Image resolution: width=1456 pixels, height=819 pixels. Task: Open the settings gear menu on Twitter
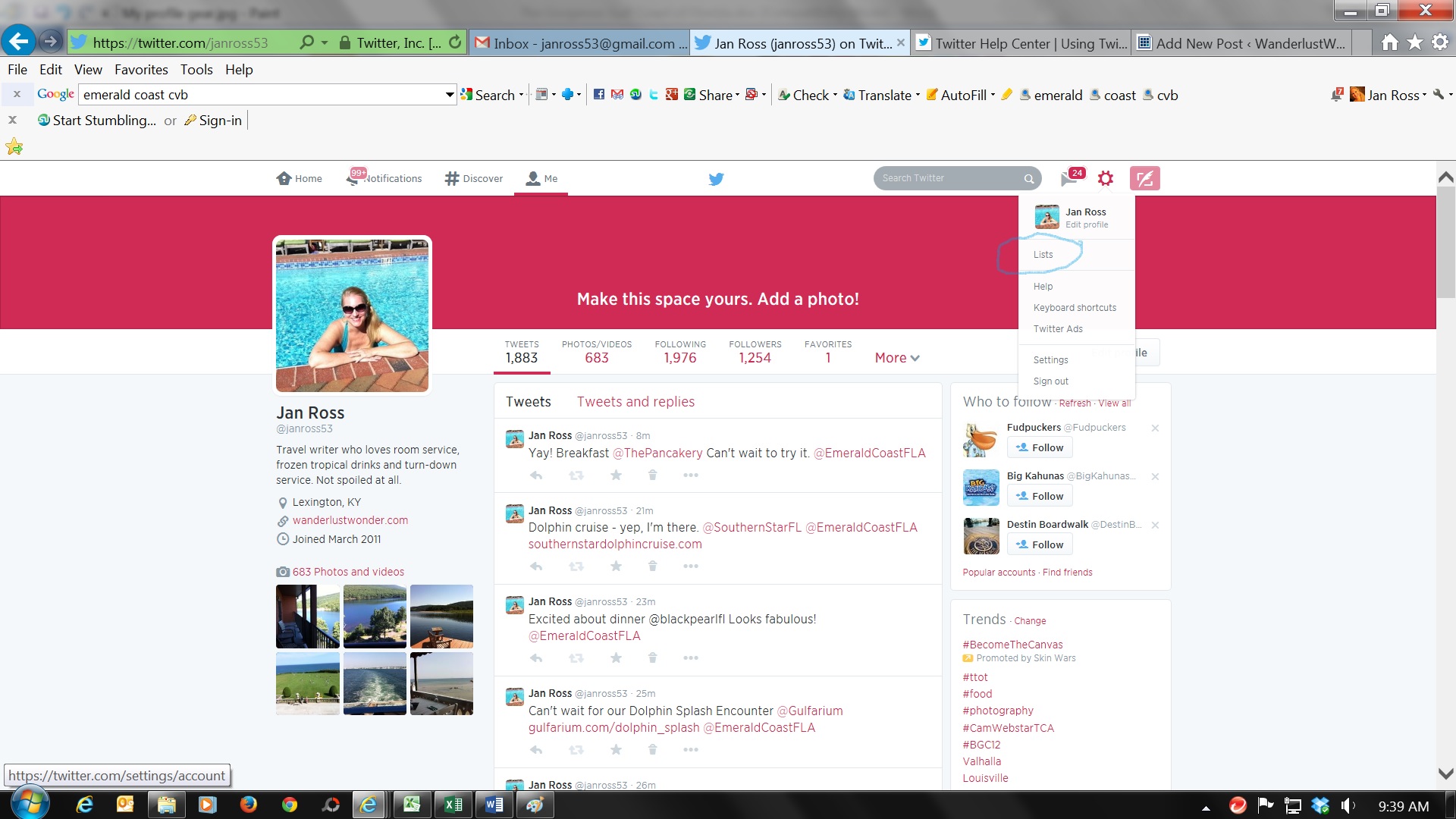click(1106, 178)
